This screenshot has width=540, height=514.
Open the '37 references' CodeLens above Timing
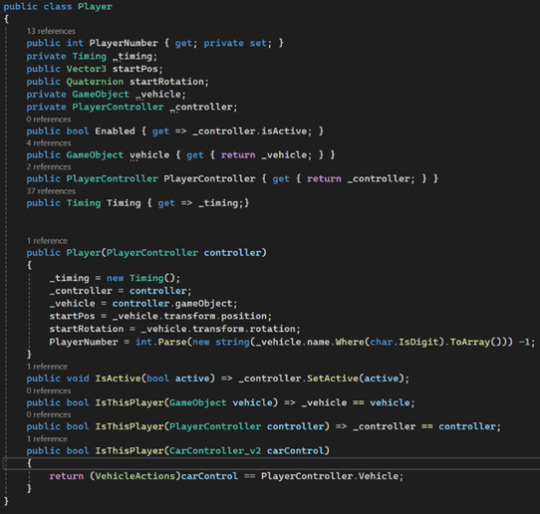coord(51,191)
